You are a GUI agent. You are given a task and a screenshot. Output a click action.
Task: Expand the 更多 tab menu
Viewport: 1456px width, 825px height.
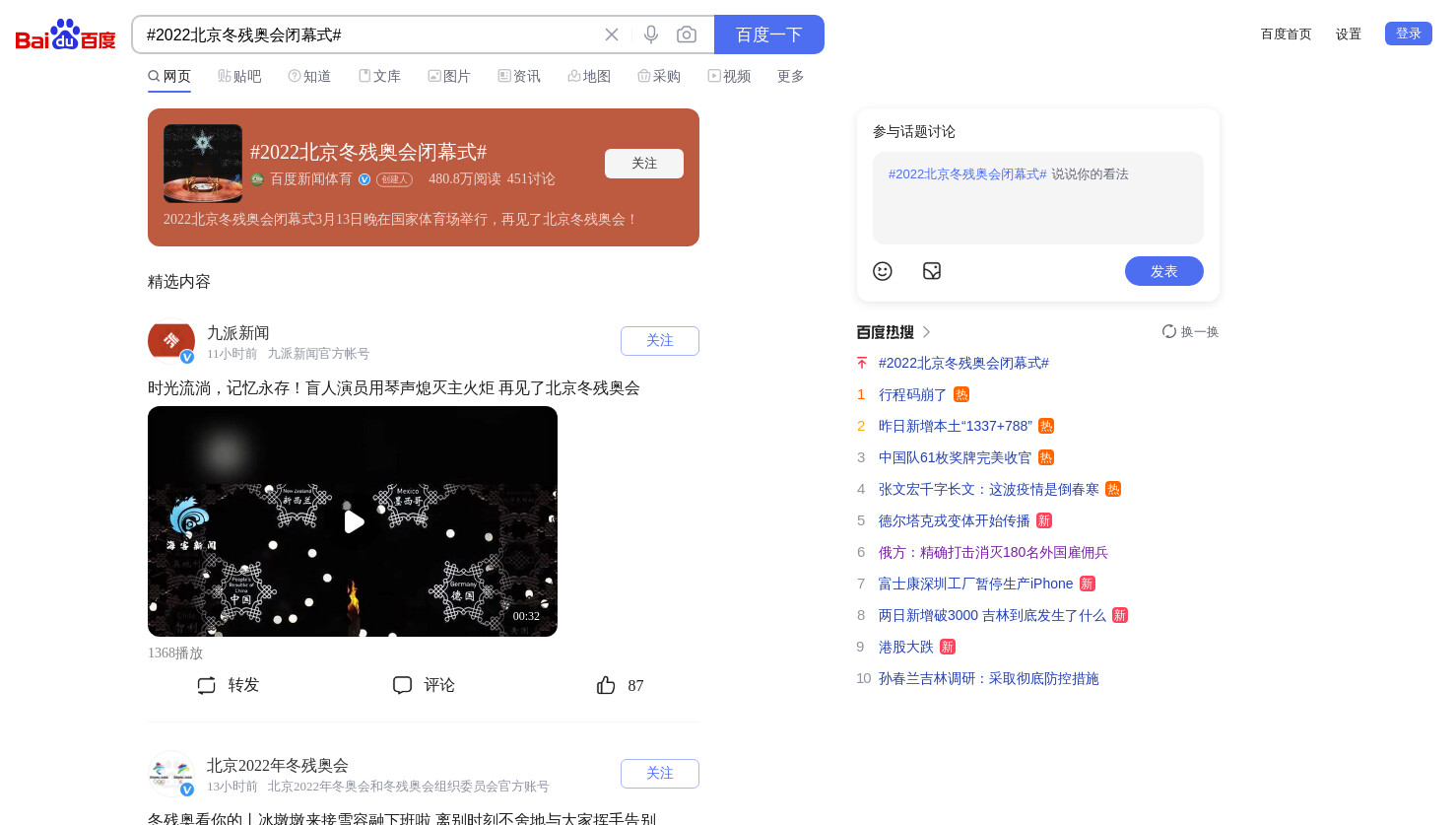pos(791,76)
